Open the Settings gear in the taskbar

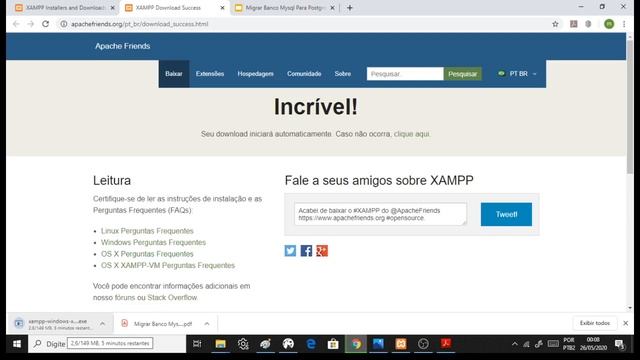[243, 344]
